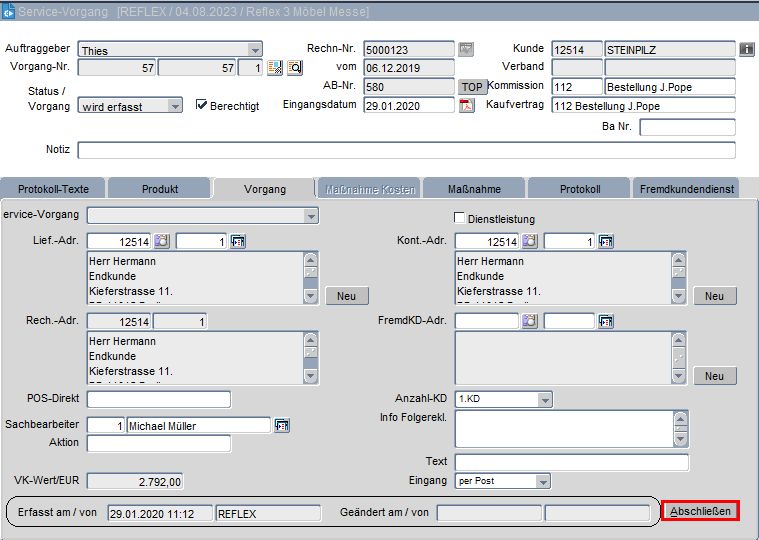Click lookup icon next to Sachbearbeiter Michael Müller
Viewport: 759px width, 540px height.
click(282, 426)
